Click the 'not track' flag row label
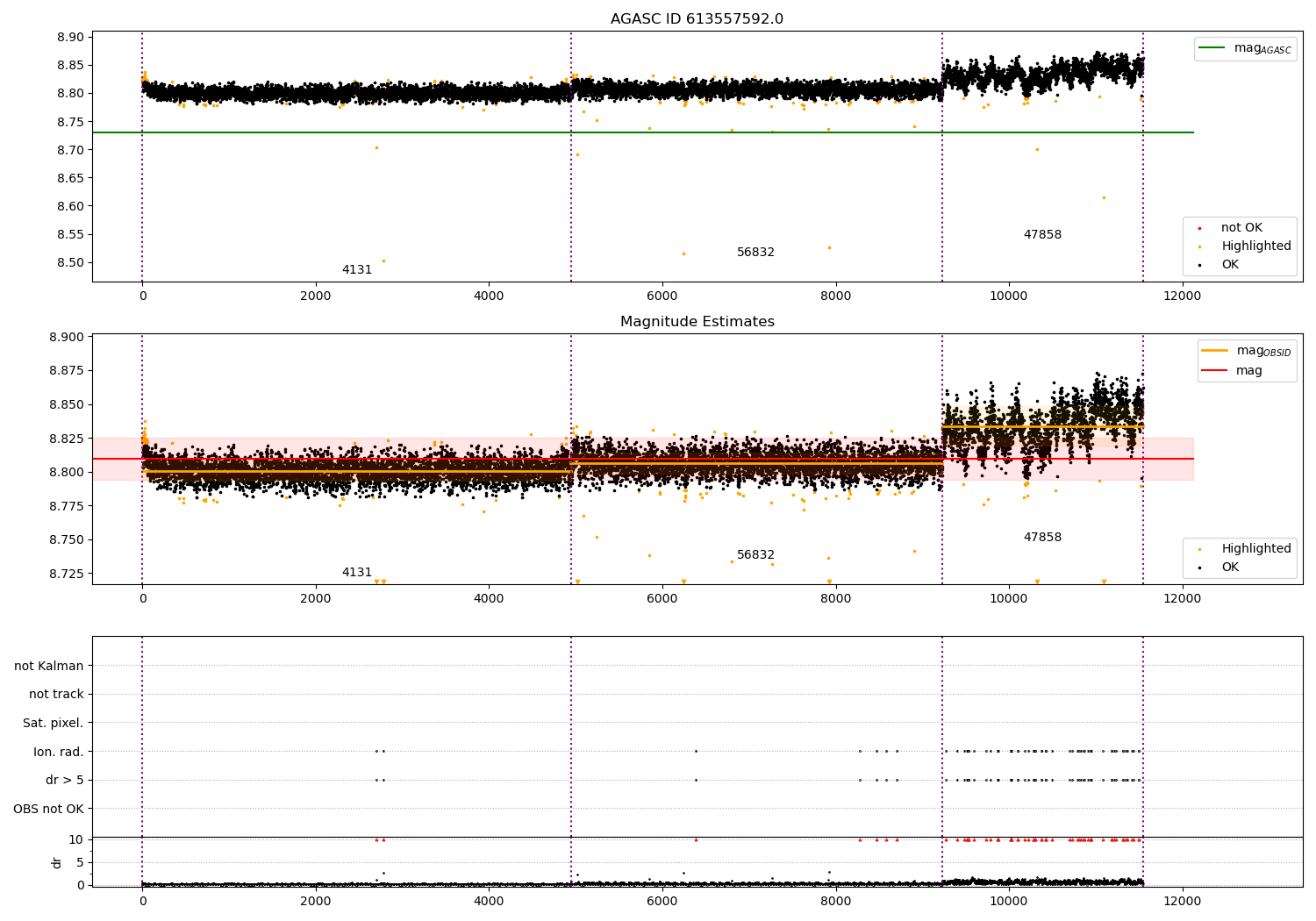Viewport: 1316px width, 921px height. (x=56, y=695)
